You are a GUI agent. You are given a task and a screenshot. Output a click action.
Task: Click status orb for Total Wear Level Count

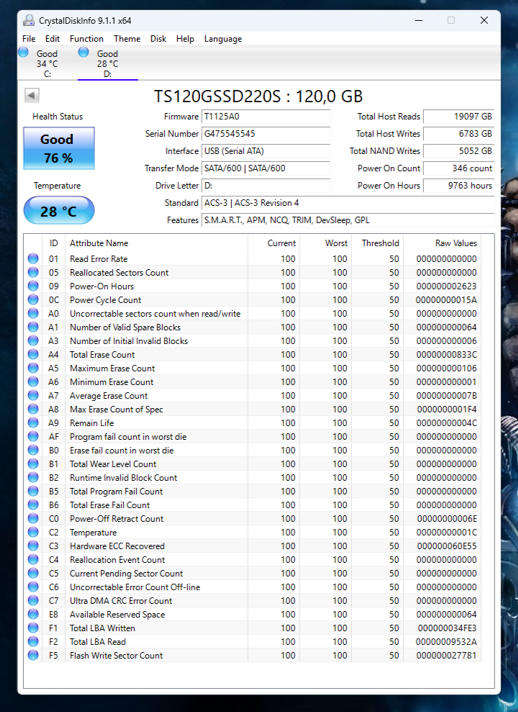coord(33,464)
